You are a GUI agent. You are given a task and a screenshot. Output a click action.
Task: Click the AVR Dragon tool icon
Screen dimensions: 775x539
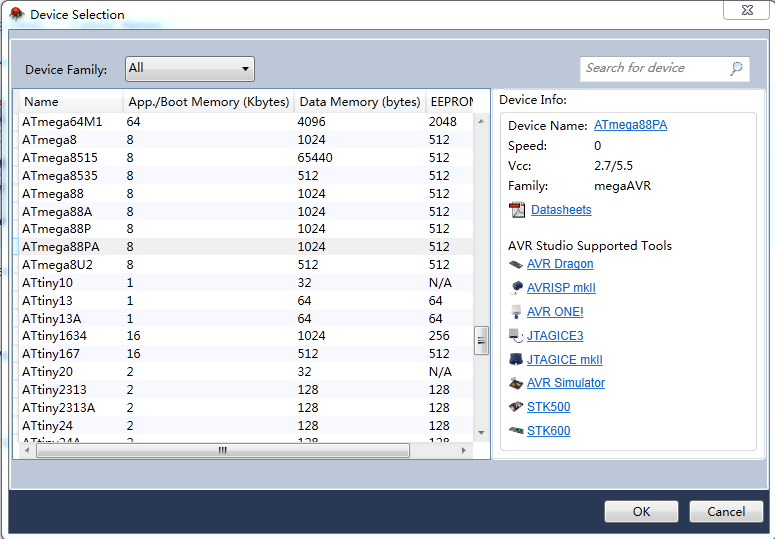pos(516,264)
